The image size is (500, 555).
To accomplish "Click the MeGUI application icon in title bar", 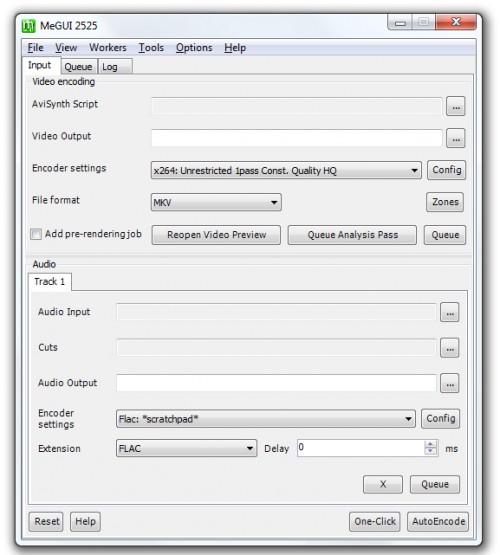I will [29, 26].
